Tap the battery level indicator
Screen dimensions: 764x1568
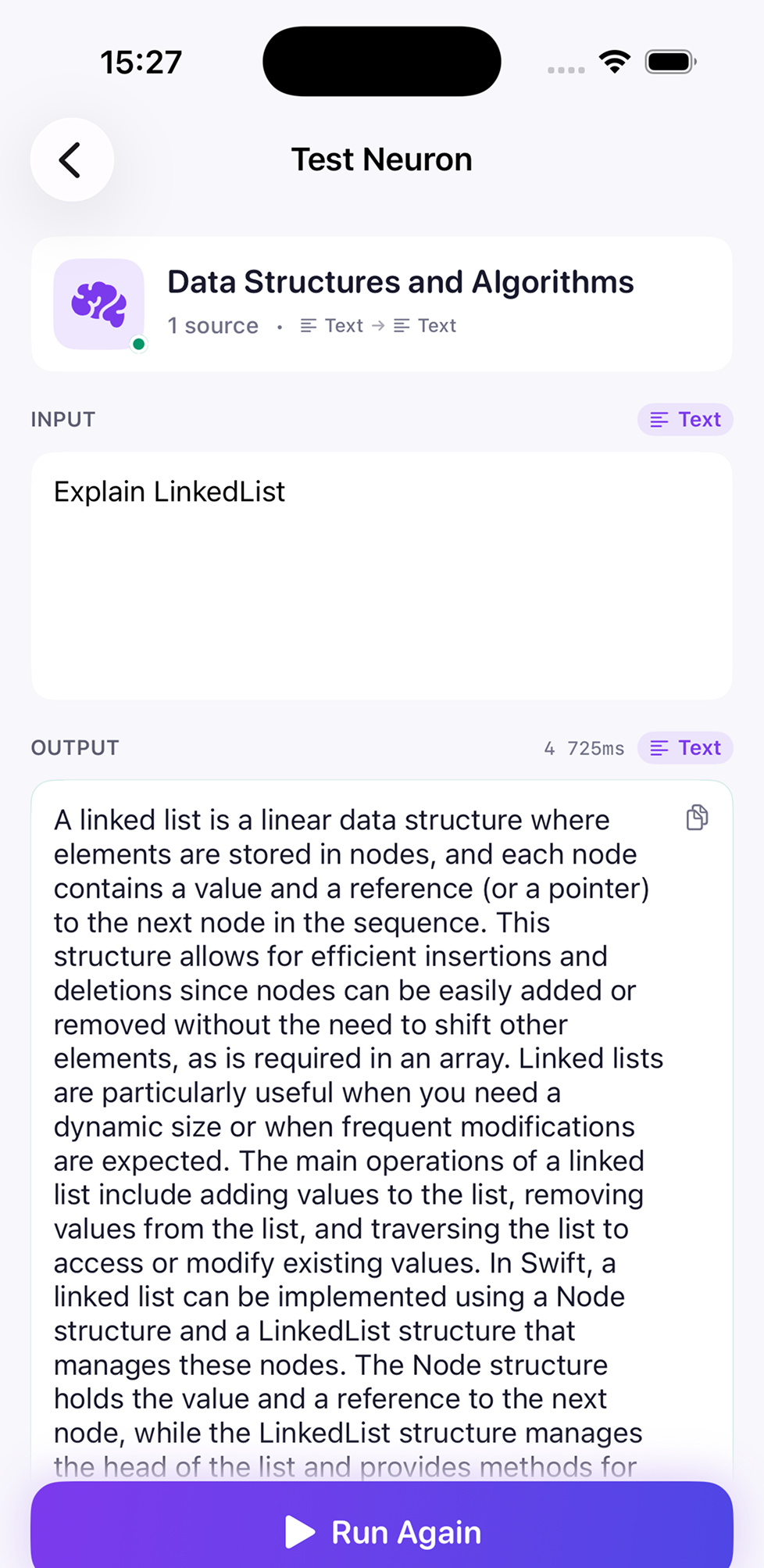click(x=669, y=60)
